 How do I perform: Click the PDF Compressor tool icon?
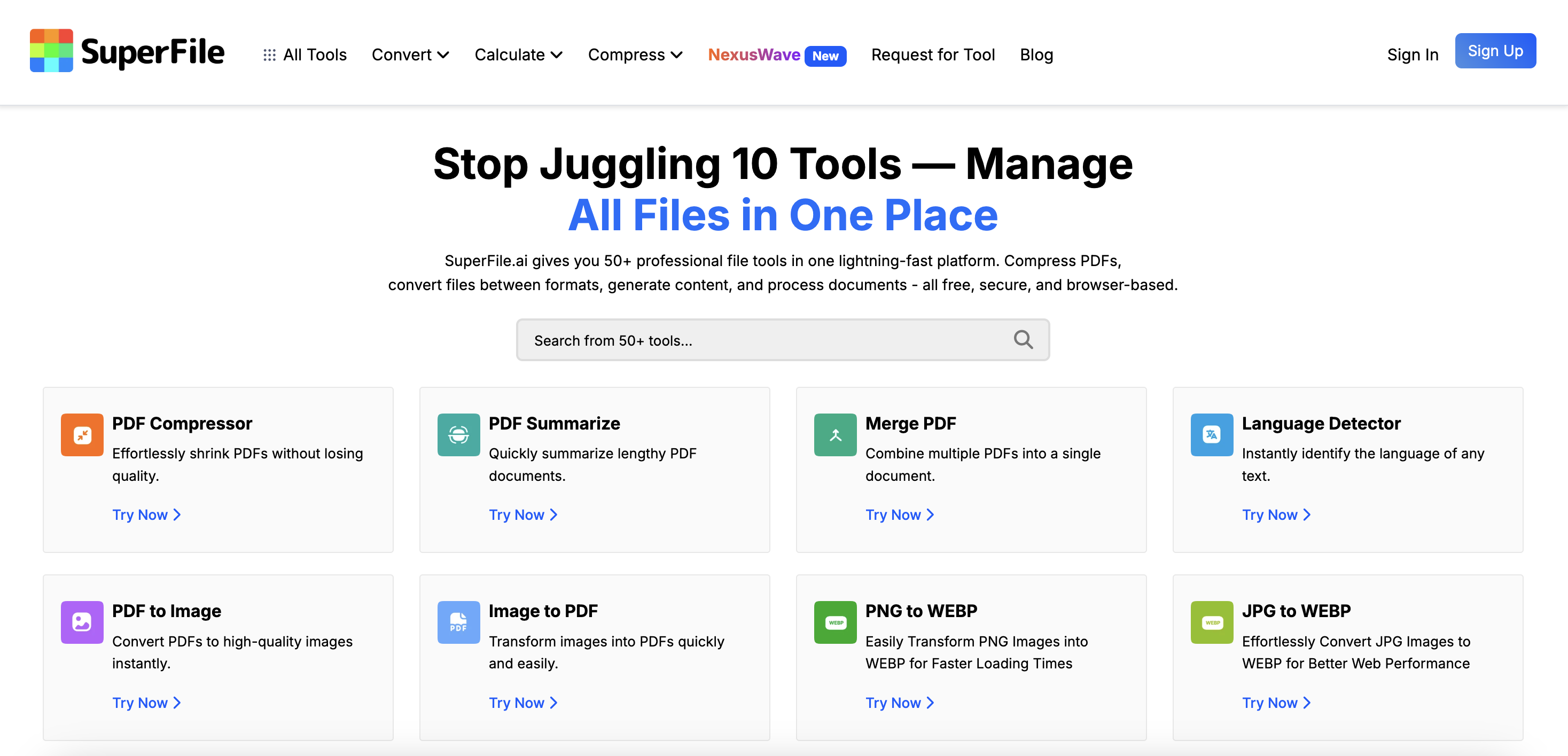pos(82,434)
